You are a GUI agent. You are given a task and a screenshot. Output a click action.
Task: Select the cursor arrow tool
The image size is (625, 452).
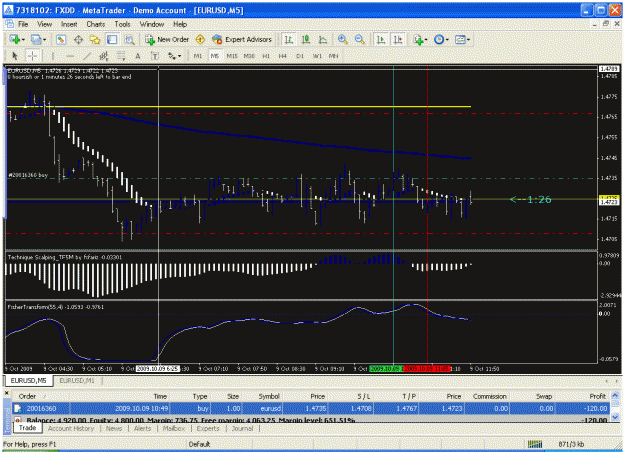pyautogui.click(x=15, y=56)
